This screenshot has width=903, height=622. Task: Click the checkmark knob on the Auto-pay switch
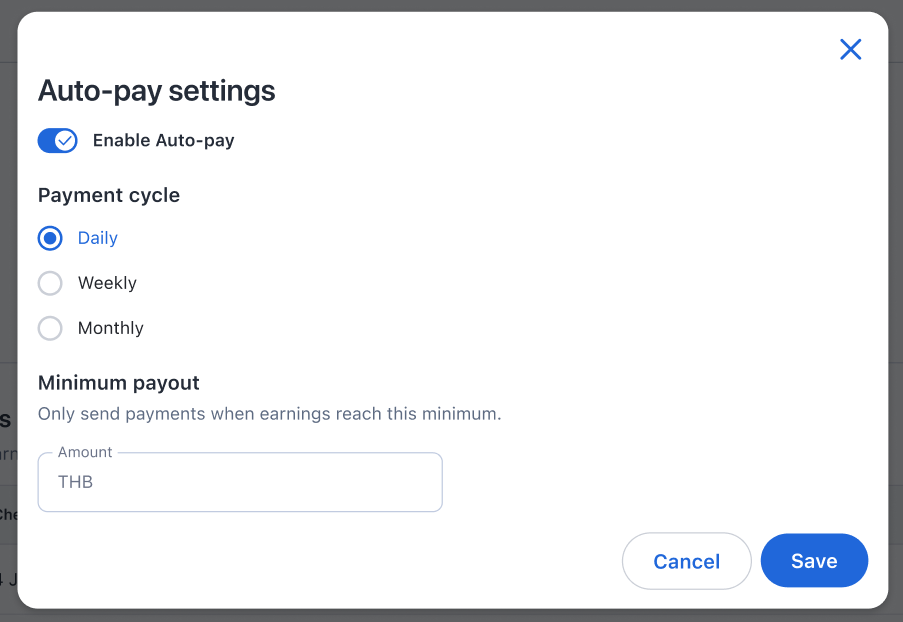(66, 141)
